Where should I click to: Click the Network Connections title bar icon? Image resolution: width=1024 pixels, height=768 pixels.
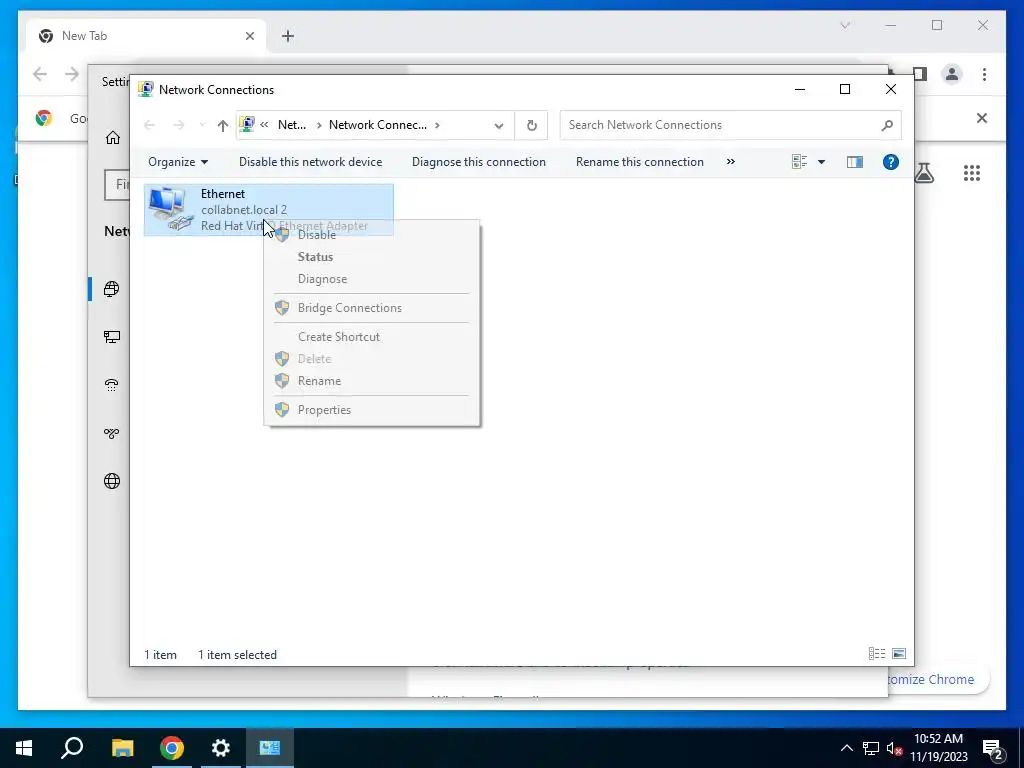click(146, 89)
